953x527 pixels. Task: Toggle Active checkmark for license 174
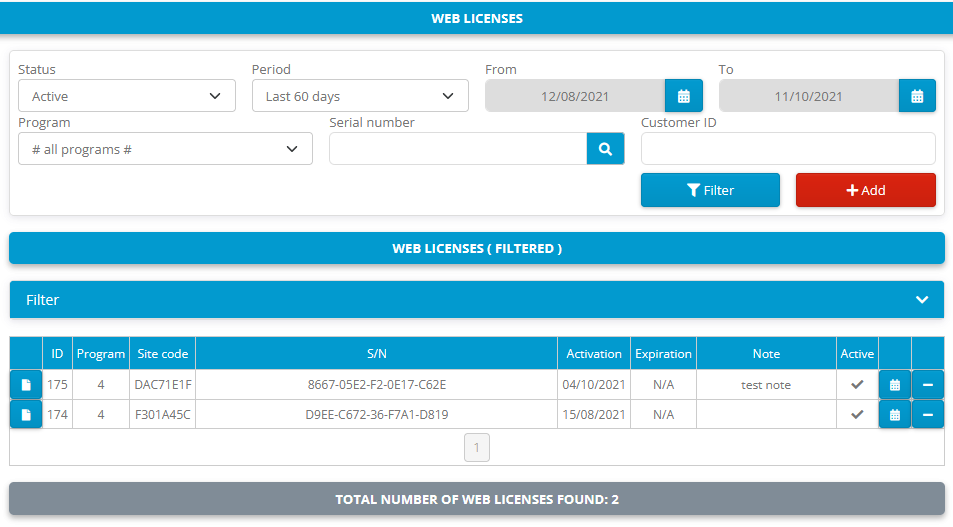pyautogui.click(x=857, y=415)
